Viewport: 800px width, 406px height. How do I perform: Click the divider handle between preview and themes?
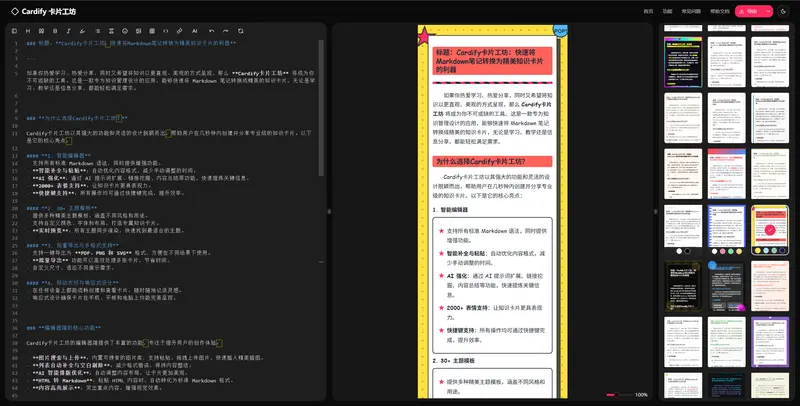pos(656,211)
